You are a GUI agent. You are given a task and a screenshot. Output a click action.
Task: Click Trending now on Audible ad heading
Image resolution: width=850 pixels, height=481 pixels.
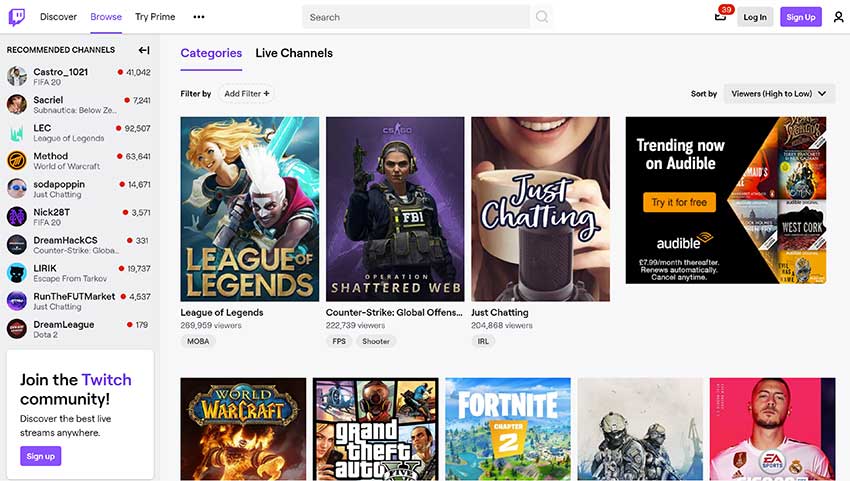(x=680, y=155)
